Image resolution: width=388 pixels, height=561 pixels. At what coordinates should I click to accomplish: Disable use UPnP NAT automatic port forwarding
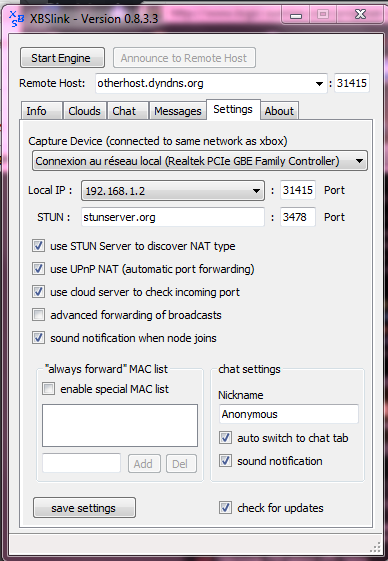click(x=38, y=269)
